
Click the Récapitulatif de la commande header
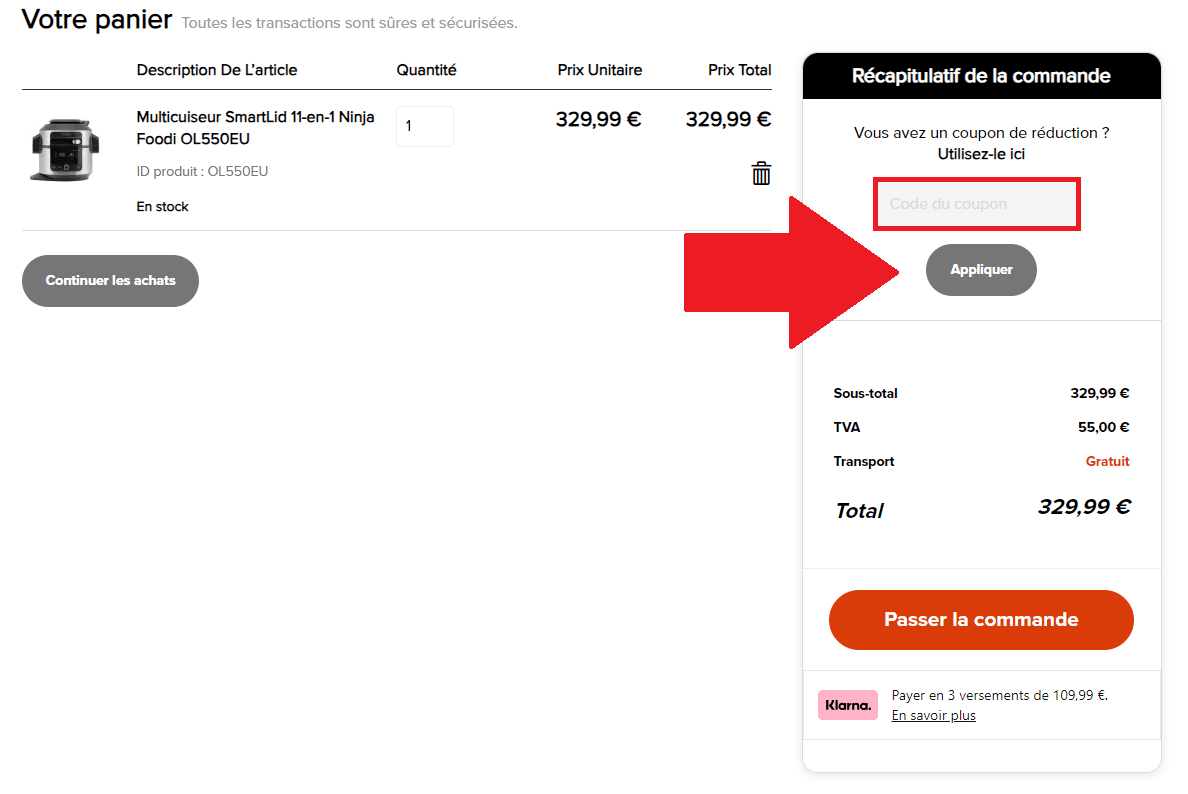point(981,76)
